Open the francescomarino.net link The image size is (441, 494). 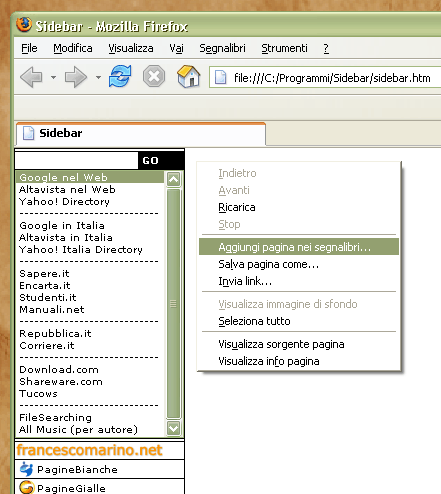click(89, 450)
